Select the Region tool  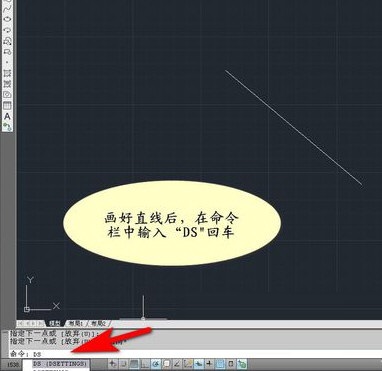pos(7,94)
